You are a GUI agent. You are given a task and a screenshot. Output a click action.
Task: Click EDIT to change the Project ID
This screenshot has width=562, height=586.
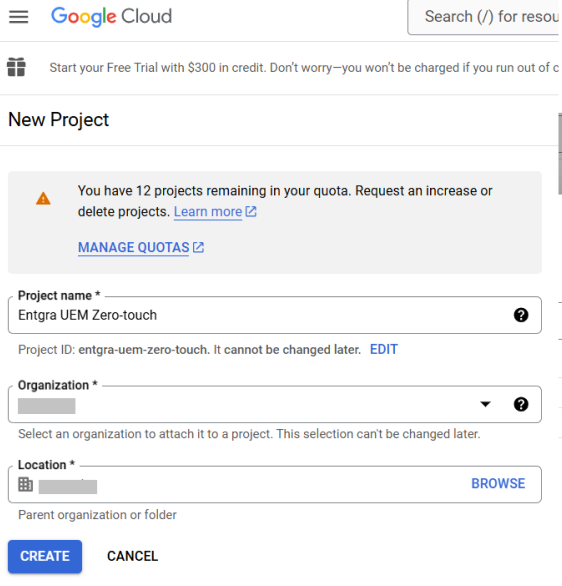click(384, 349)
